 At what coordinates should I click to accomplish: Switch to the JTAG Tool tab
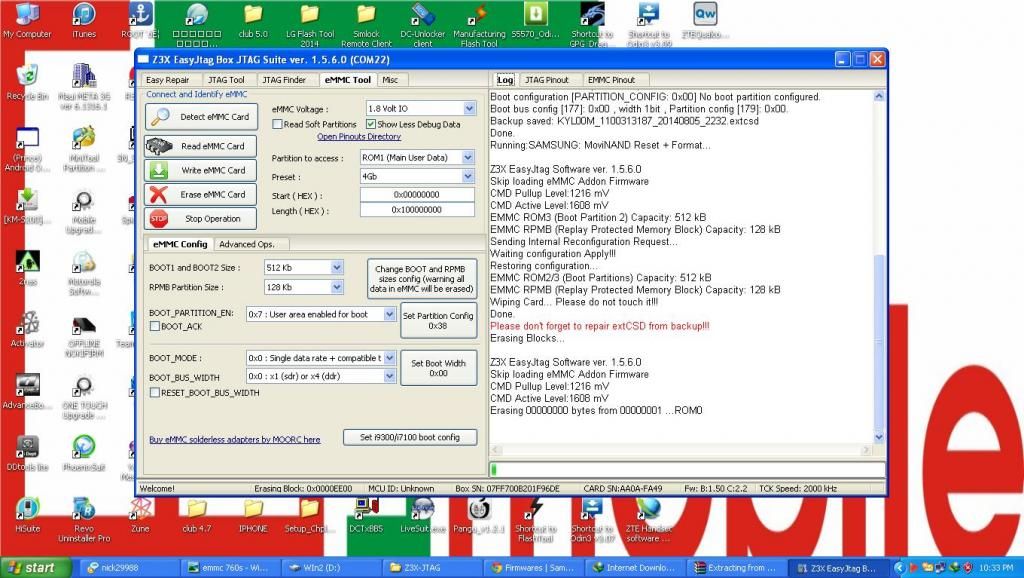226,80
